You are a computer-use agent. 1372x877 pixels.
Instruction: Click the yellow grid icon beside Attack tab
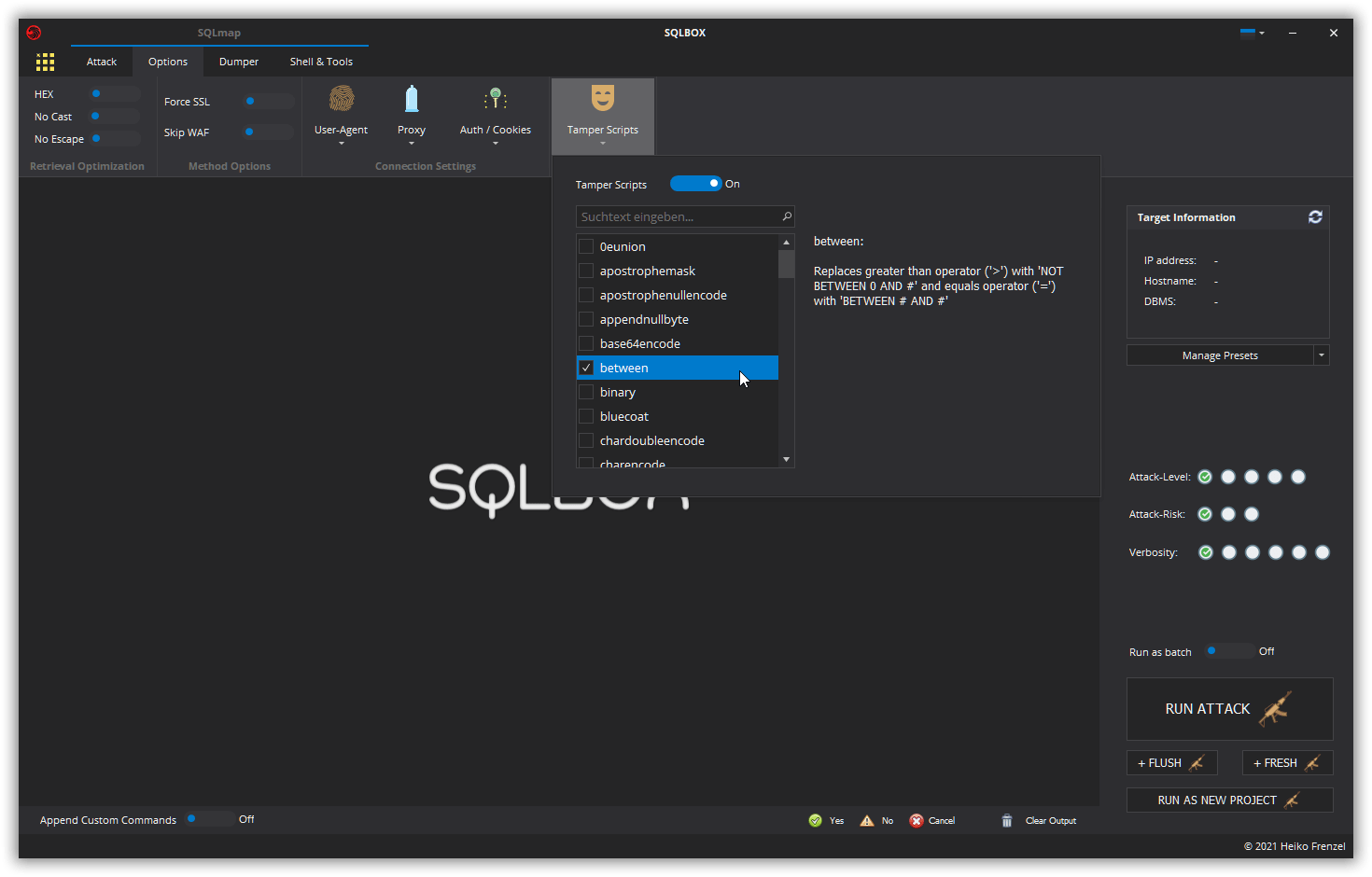point(45,62)
